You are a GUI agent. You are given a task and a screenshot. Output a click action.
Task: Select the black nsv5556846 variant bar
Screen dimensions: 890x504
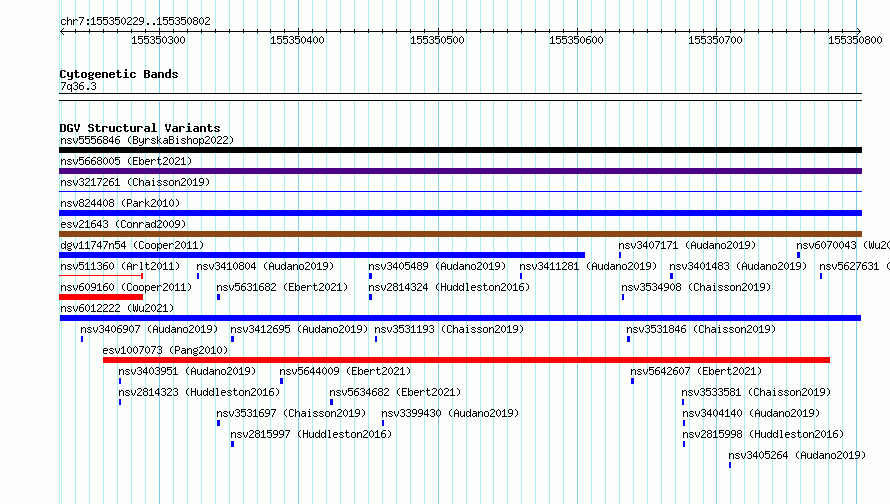click(460, 150)
